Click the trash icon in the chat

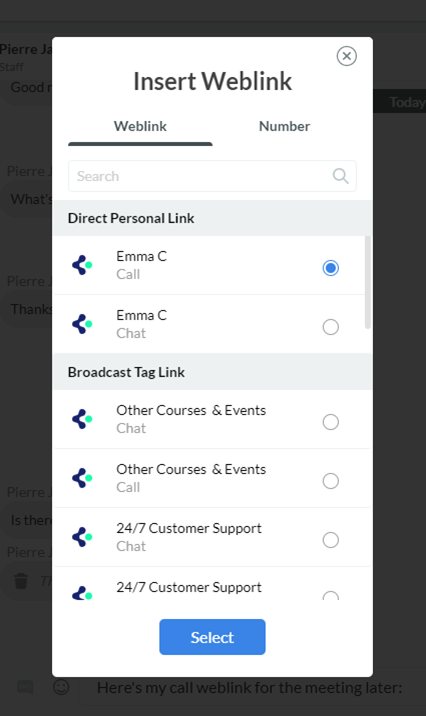point(21,581)
